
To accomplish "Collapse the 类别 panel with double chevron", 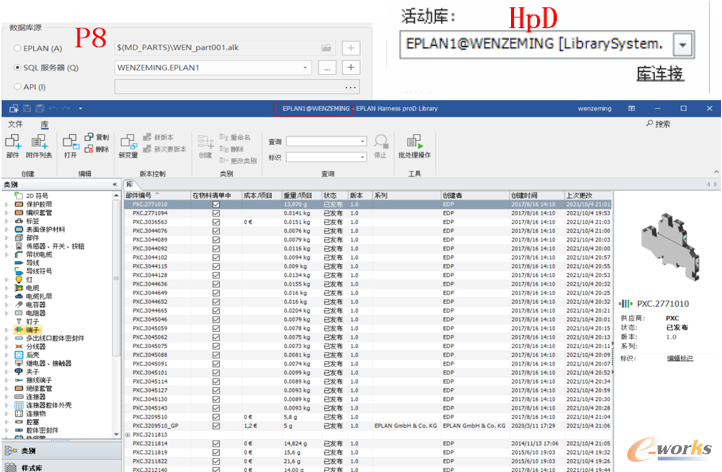I will (x=115, y=185).
